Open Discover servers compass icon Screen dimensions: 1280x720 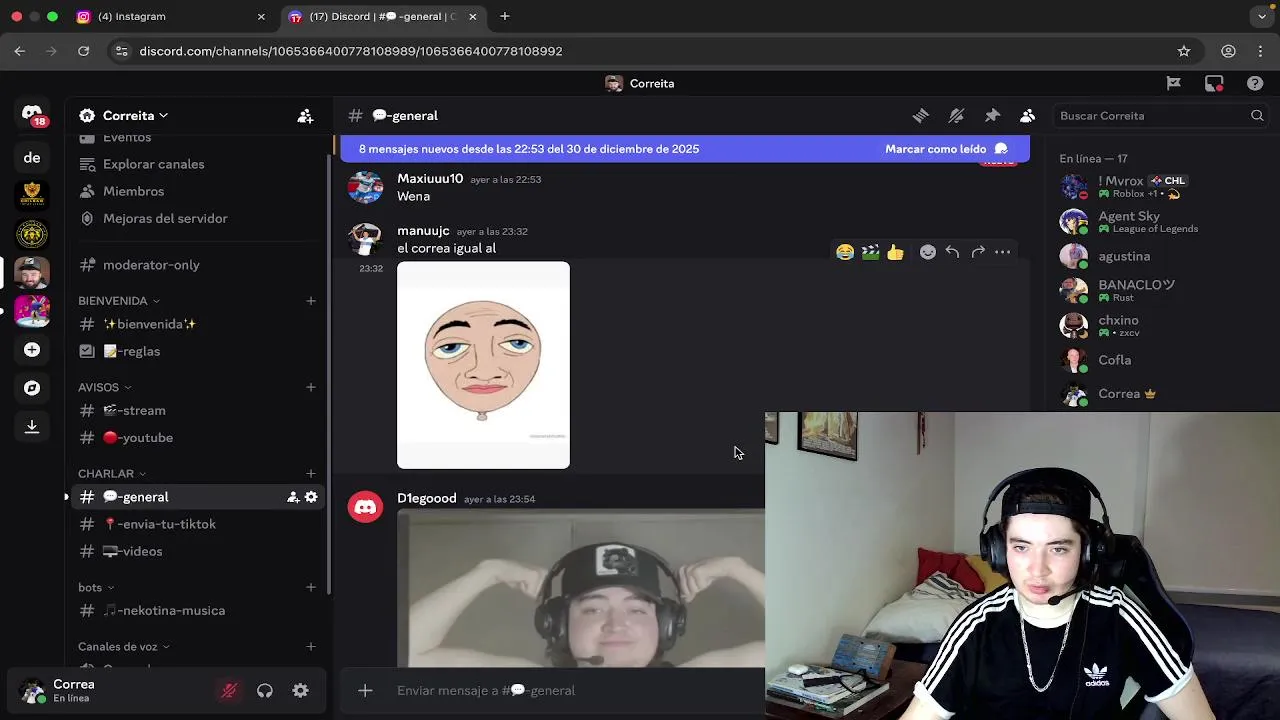(x=32, y=388)
